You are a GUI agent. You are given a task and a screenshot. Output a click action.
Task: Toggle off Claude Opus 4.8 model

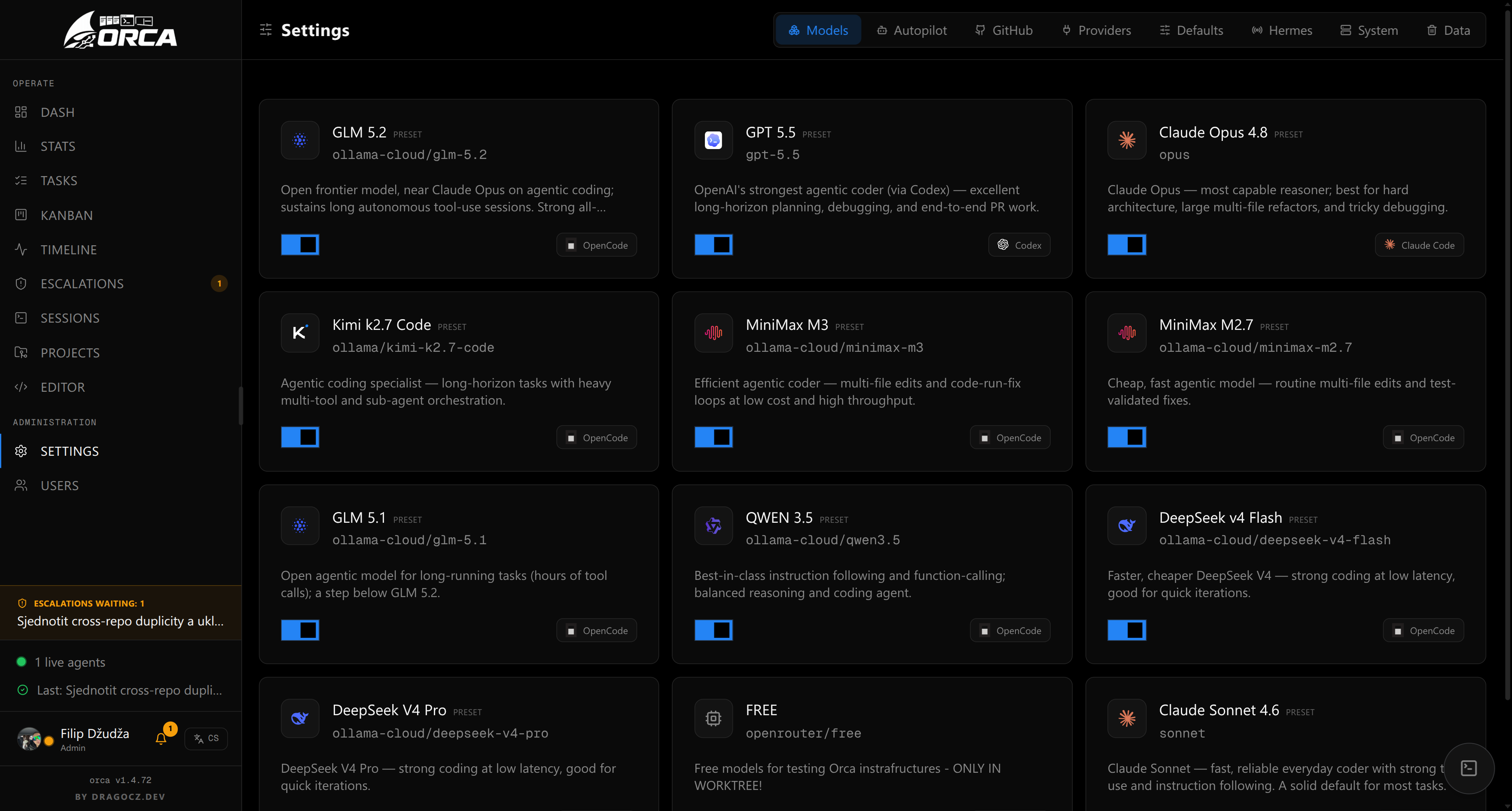pos(1126,245)
